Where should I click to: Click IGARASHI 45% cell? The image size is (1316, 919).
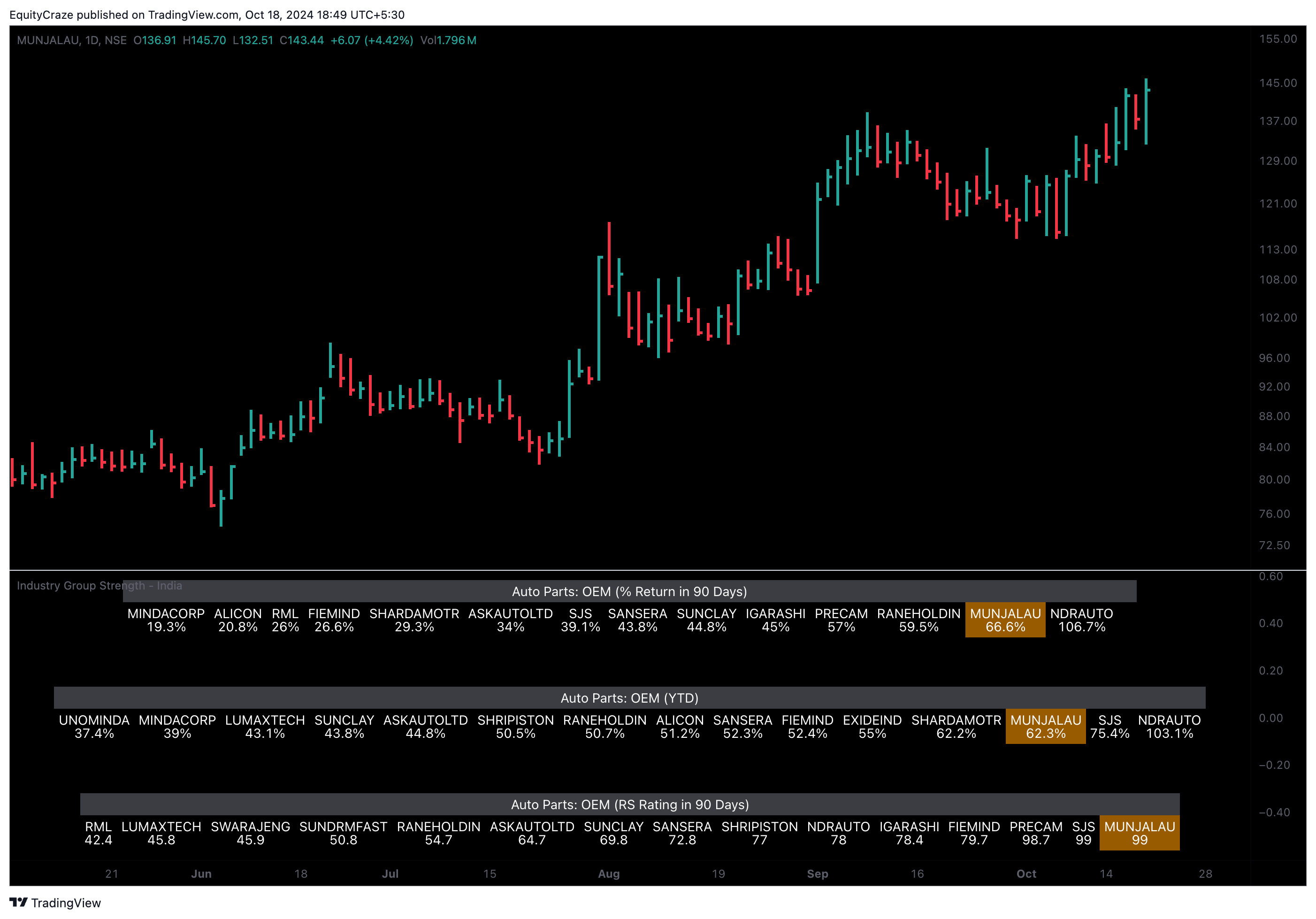775,620
